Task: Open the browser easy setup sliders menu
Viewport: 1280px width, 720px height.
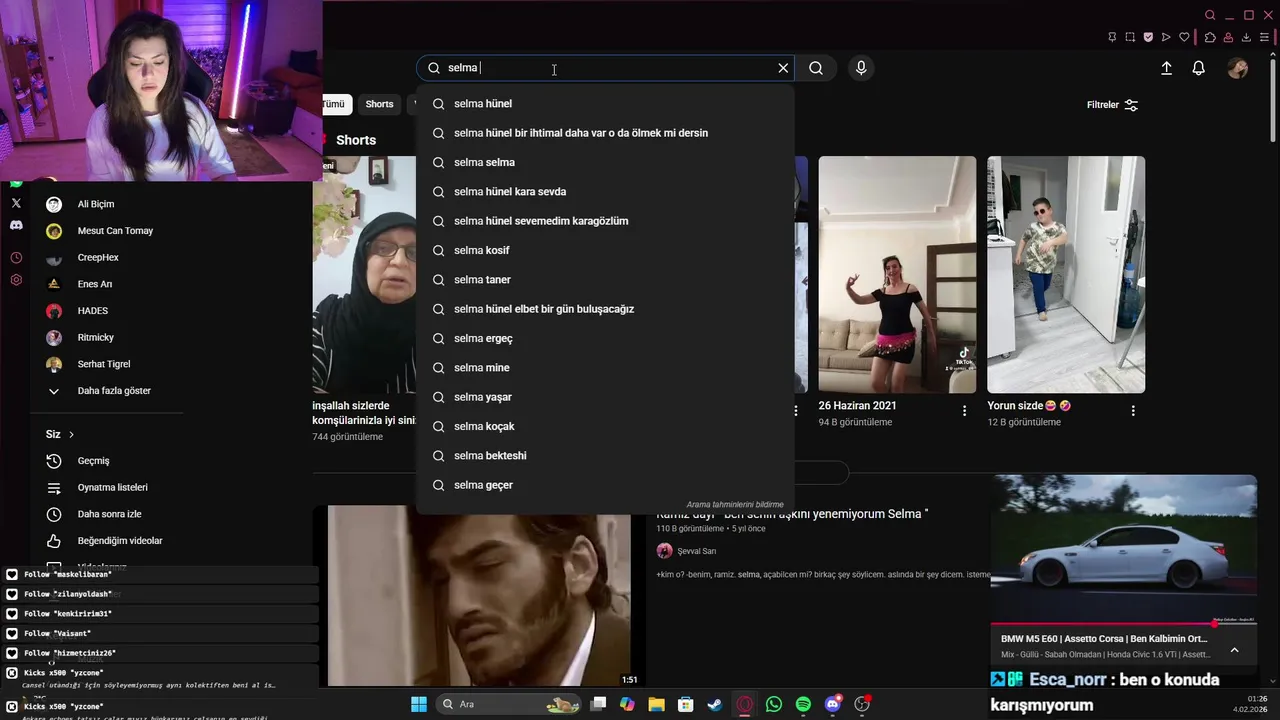Action: (x=1265, y=37)
